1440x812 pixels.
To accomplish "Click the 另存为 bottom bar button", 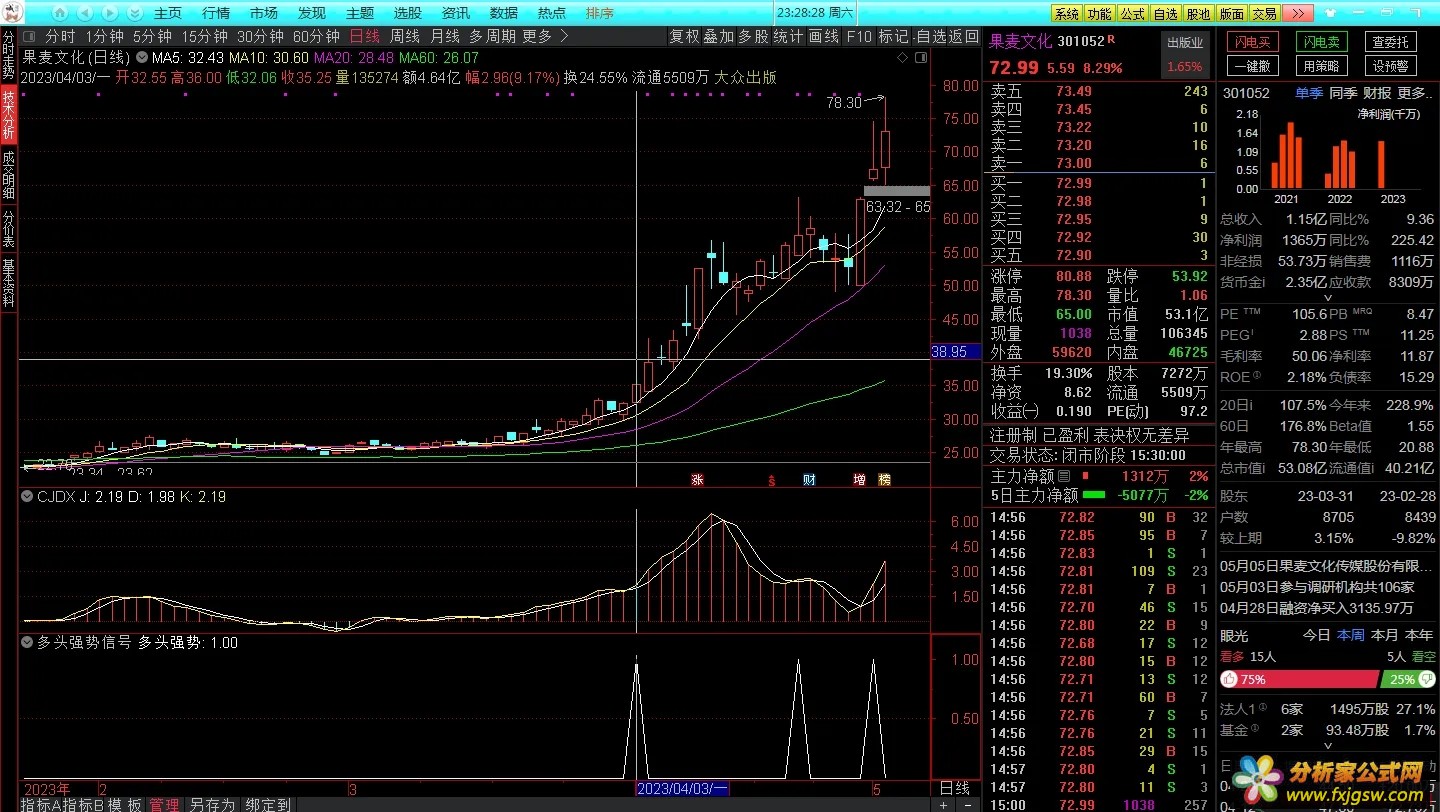I will point(212,805).
